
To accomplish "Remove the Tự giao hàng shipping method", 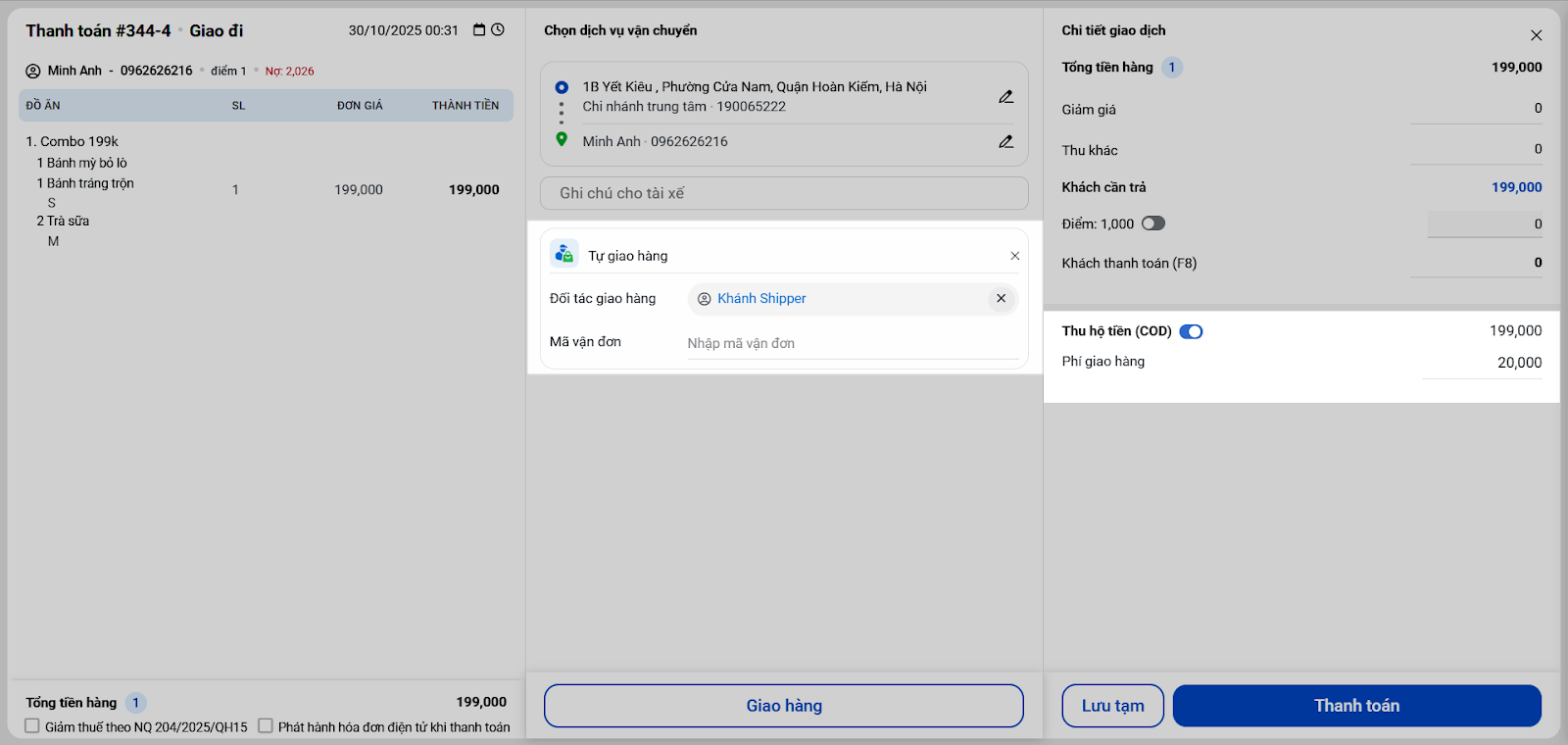I will coord(1014,256).
